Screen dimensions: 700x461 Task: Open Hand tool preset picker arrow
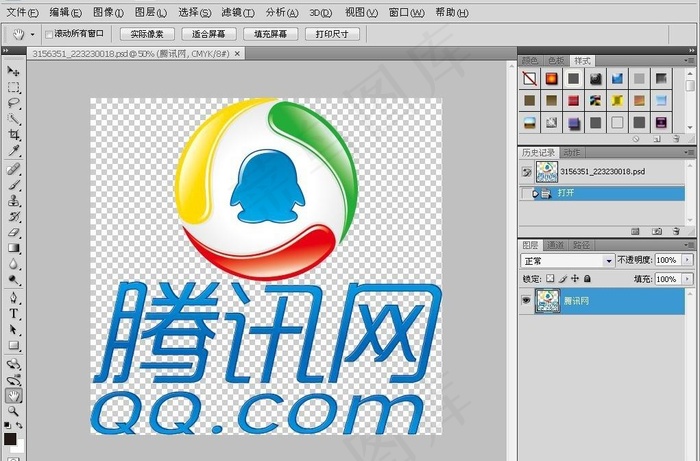click(x=32, y=34)
